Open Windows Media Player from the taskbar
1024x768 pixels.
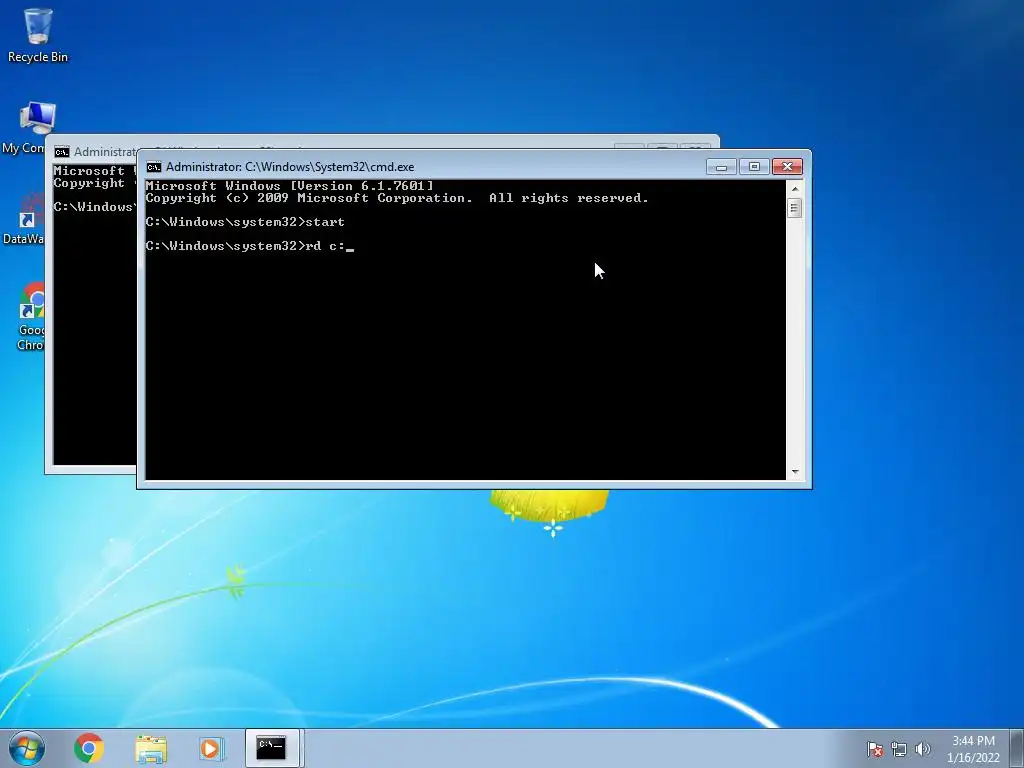tap(211, 748)
